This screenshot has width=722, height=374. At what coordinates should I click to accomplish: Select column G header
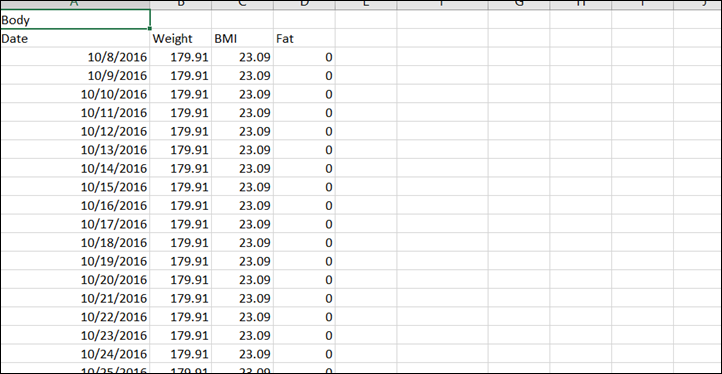pyautogui.click(x=519, y=4)
